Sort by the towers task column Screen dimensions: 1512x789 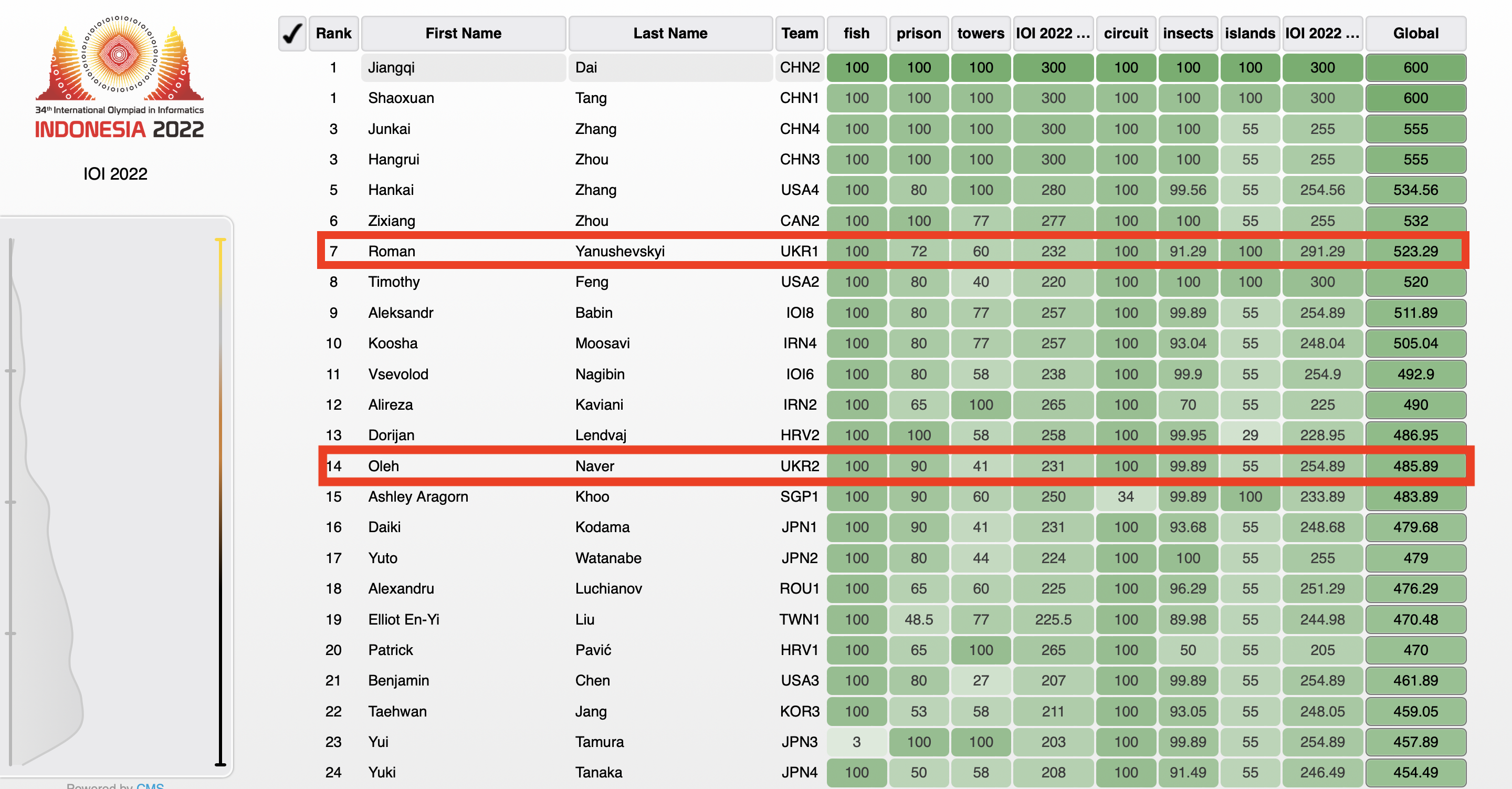click(x=980, y=34)
